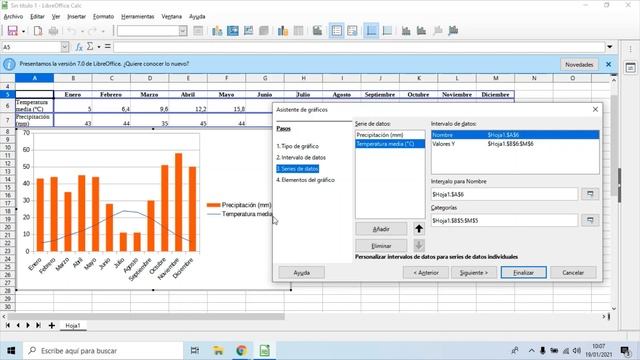Viewport: 640px width, 360px height.
Task: Click the Legend properties icon
Action: click(352, 31)
